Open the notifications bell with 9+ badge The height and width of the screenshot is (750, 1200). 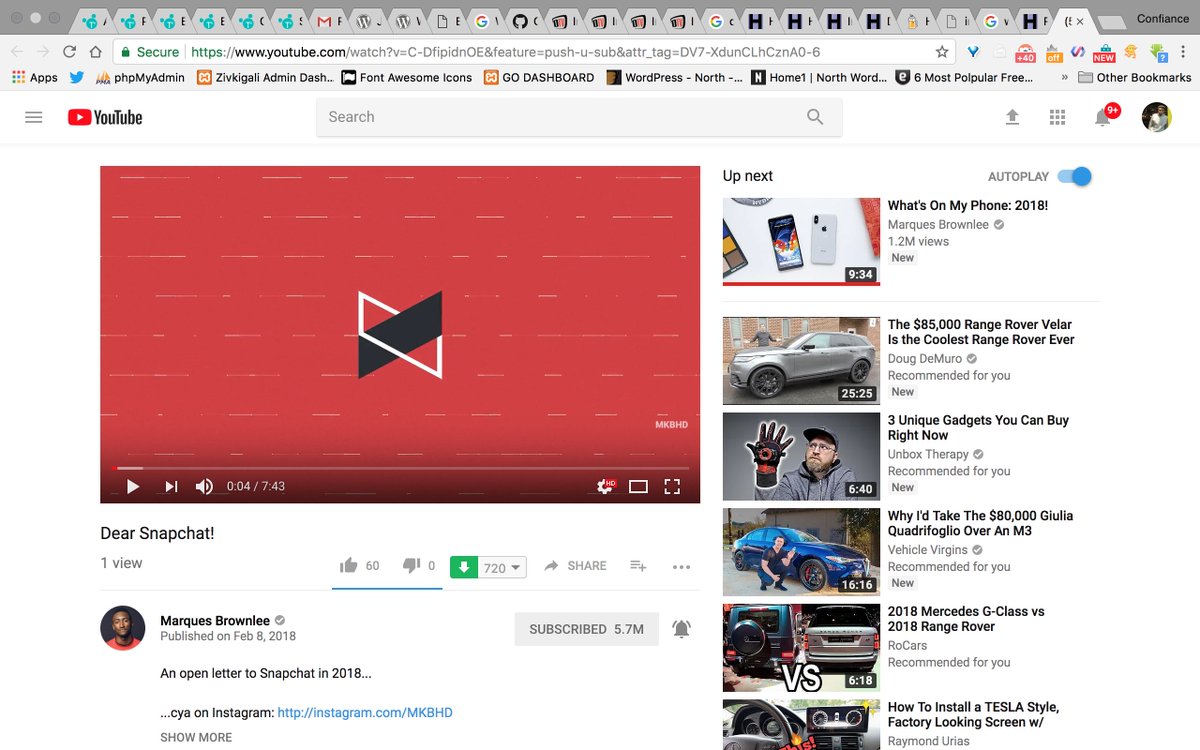1103,116
